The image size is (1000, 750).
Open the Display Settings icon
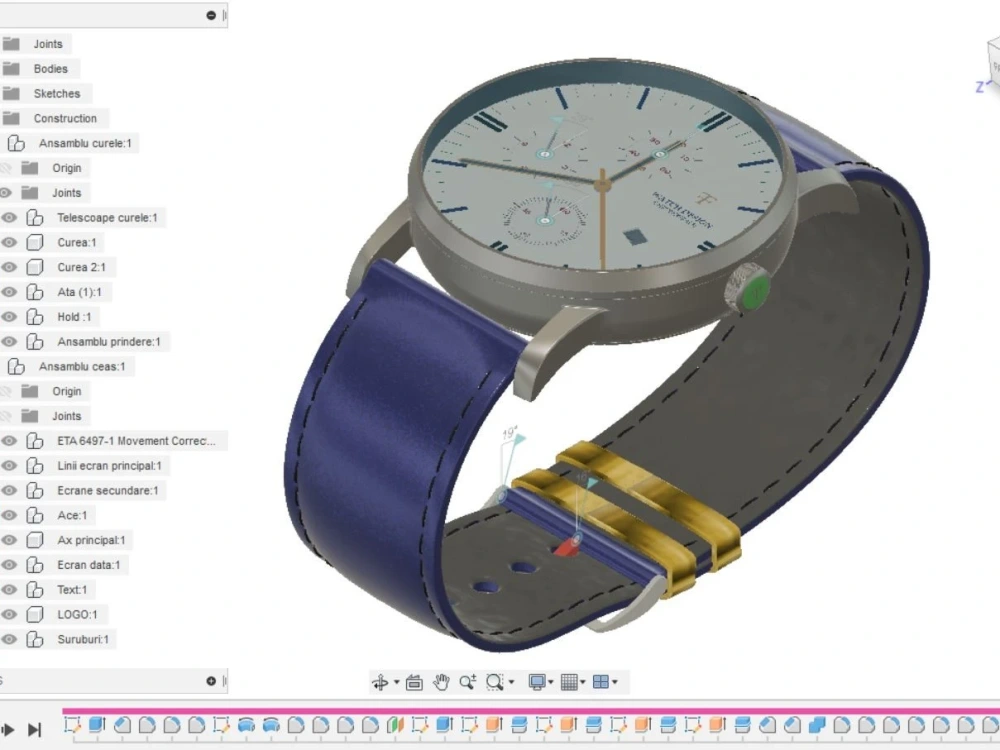[538, 681]
